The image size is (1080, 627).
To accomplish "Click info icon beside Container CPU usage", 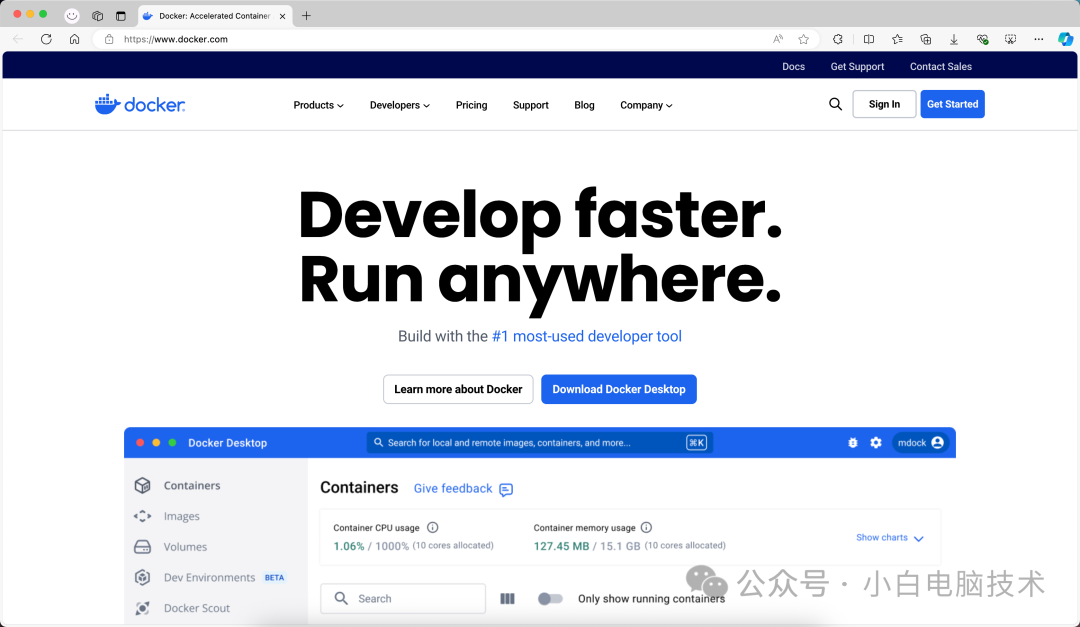I will (433, 528).
